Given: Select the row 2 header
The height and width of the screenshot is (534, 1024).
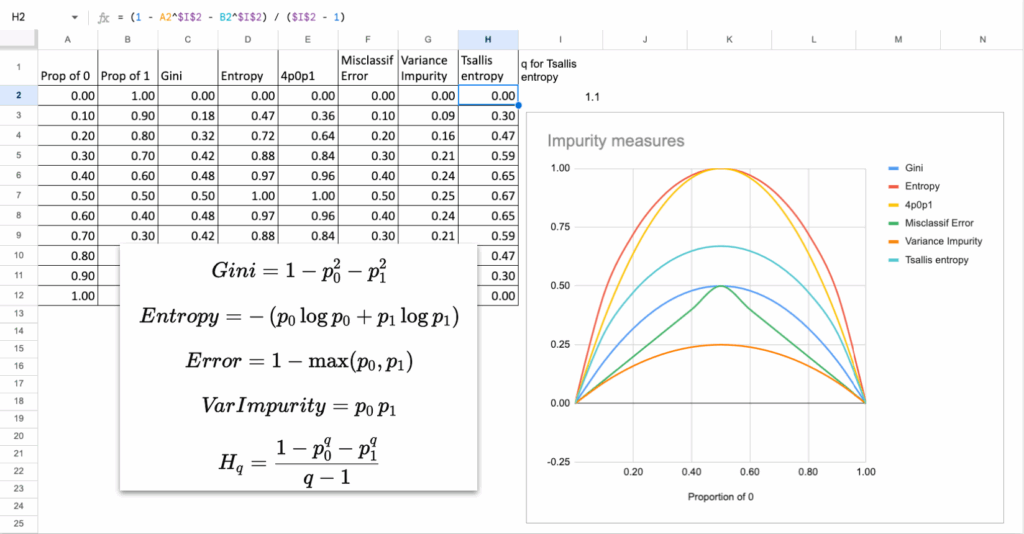Looking at the screenshot, I should coord(18,96).
